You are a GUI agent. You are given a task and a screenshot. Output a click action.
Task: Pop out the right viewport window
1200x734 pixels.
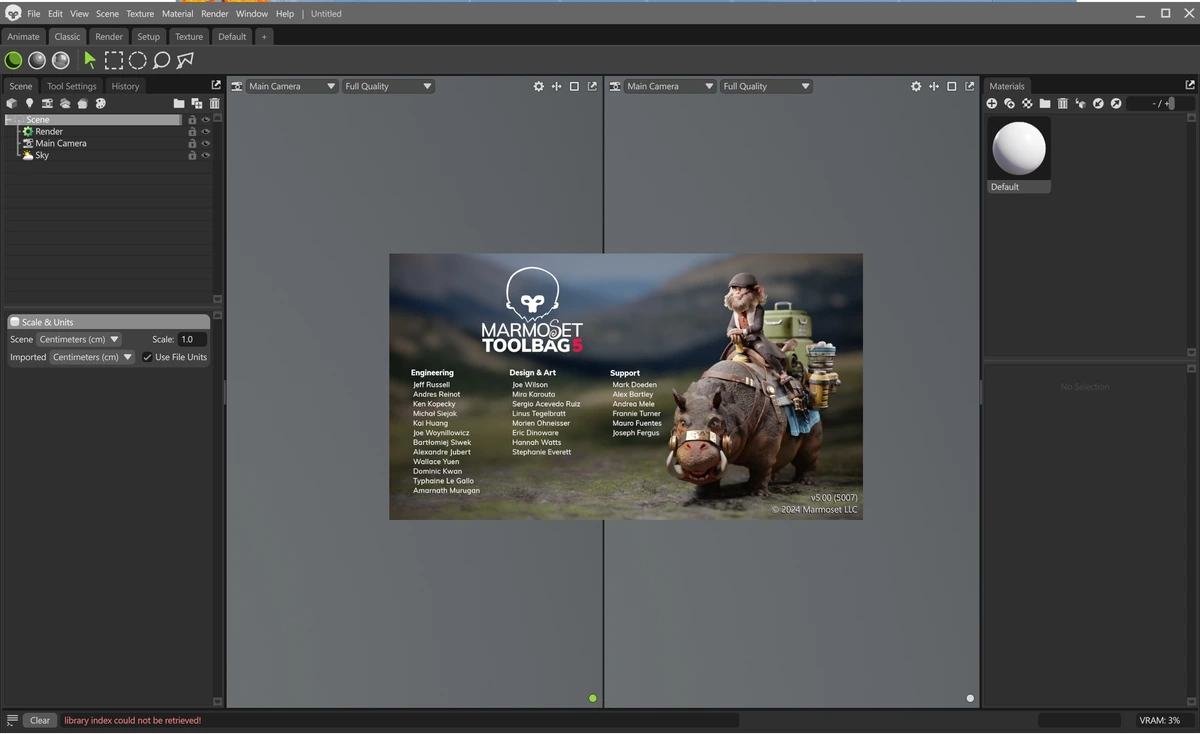coord(969,86)
